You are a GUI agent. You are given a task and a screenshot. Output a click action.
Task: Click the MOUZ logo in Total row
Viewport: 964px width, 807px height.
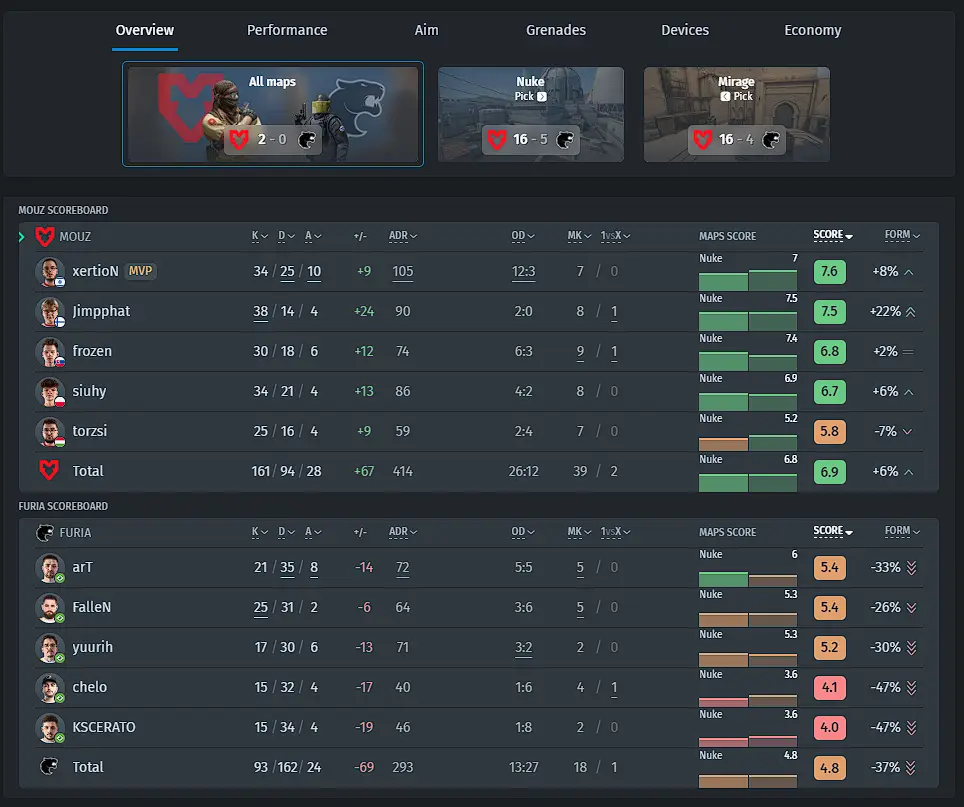[x=49, y=471]
